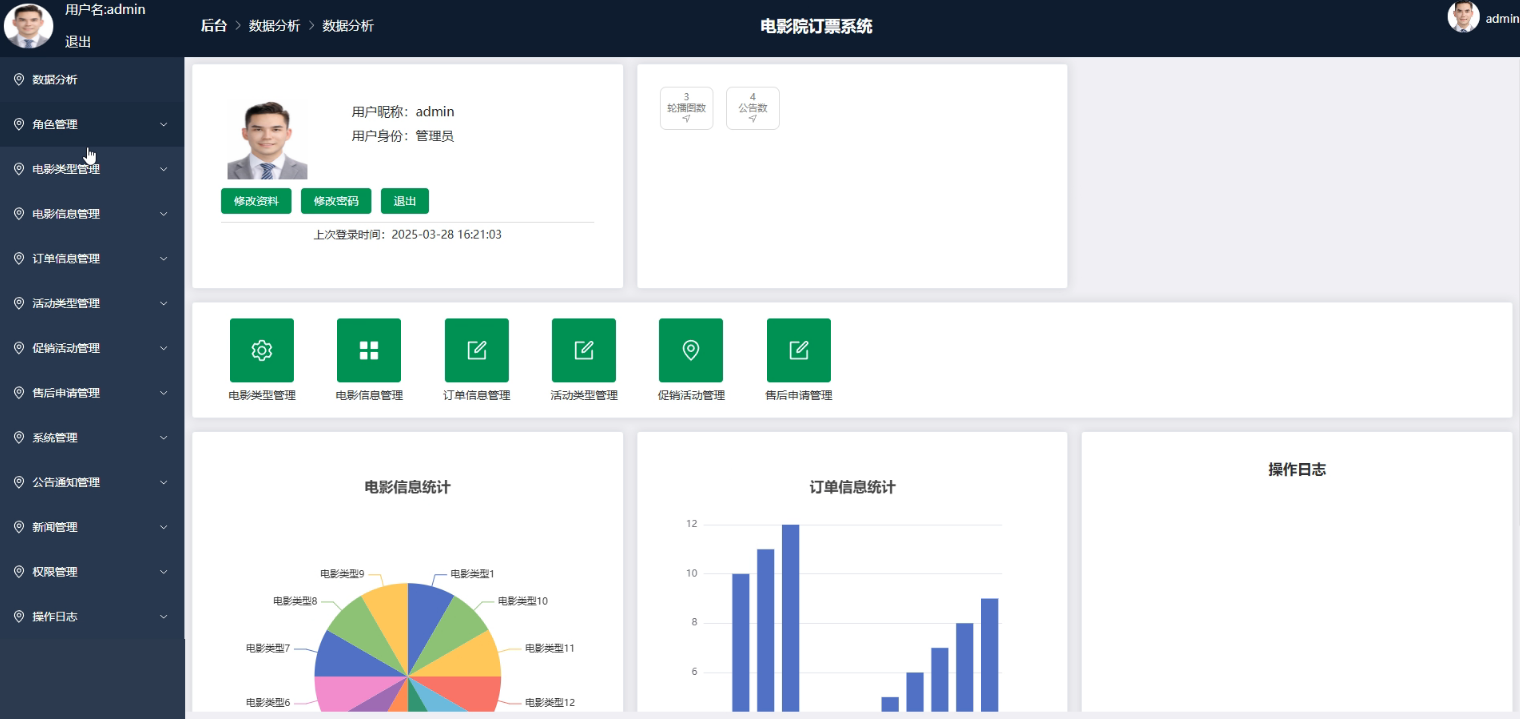Expand 权限管理 chevron
1520x719 pixels.
tap(164, 572)
